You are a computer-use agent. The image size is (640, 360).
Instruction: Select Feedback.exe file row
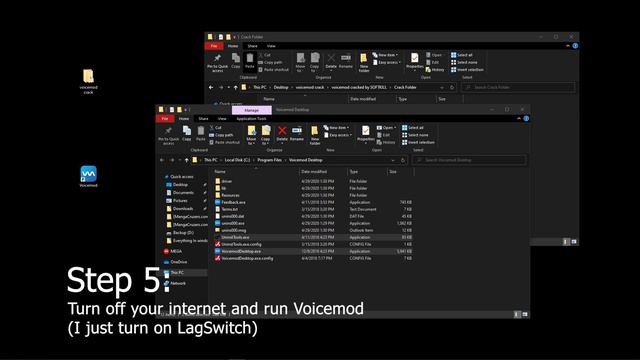[x=313, y=202]
